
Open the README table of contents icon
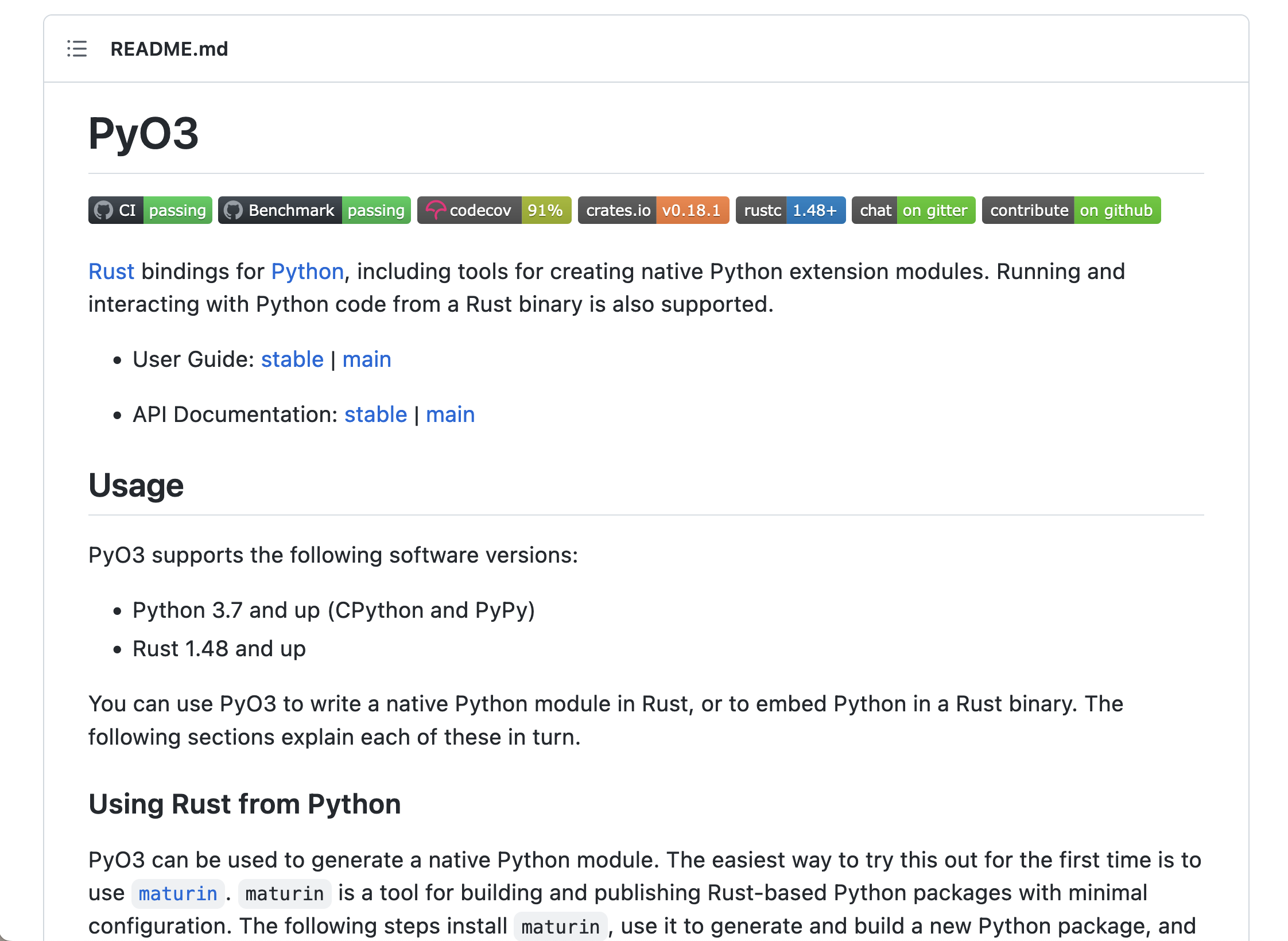click(77, 49)
